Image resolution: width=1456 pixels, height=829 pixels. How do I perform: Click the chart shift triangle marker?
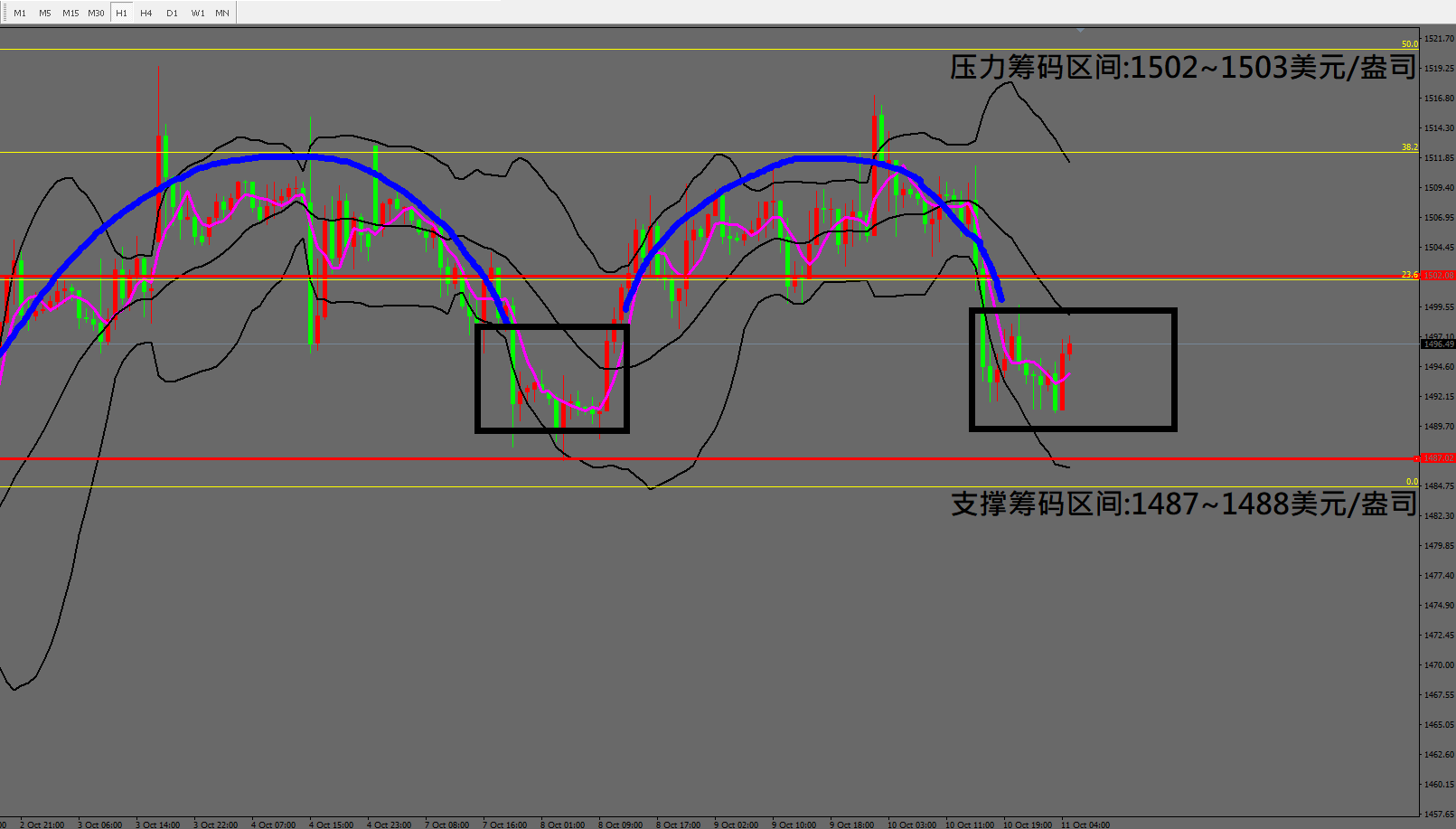tap(1080, 30)
